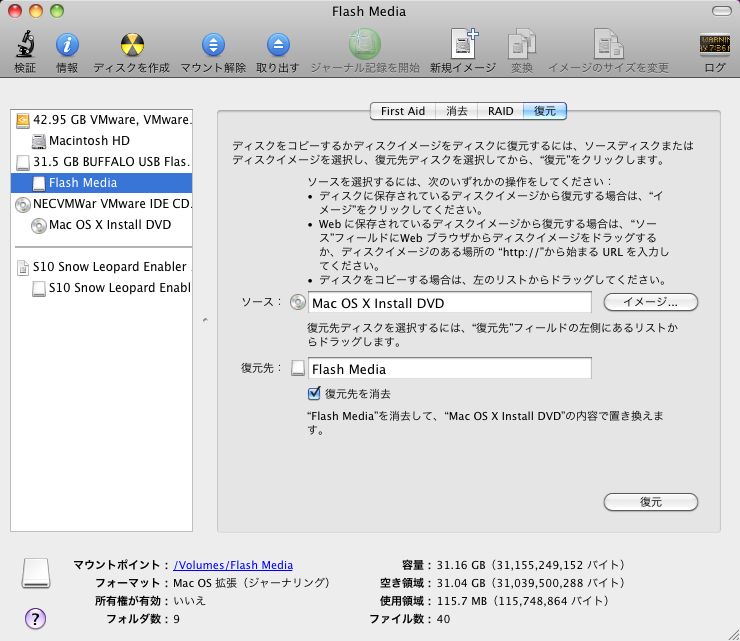This screenshot has height=641, width=740.
Task: Click the 新規イメージ toolbar icon
Action: pos(463,44)
